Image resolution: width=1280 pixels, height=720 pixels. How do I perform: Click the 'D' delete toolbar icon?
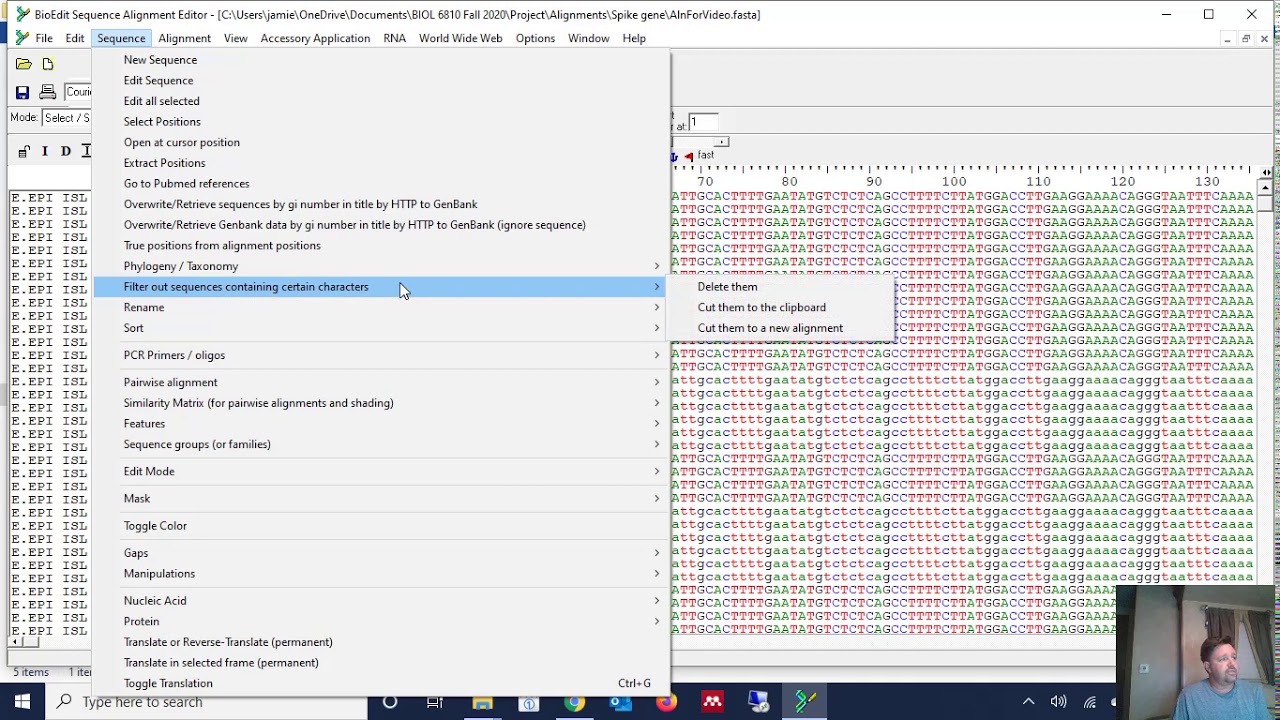click(66, 151)
